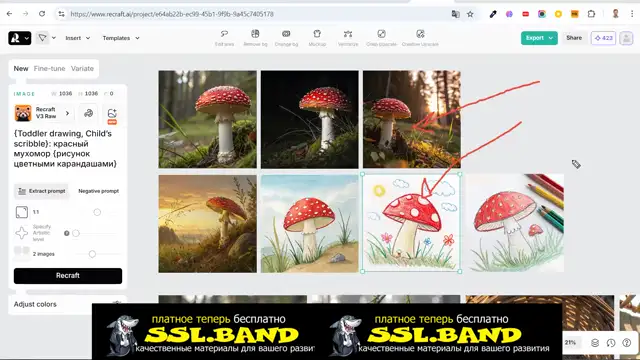Click the translate page icon
This screenshot has width=640, height=360.
pos(456,14)
